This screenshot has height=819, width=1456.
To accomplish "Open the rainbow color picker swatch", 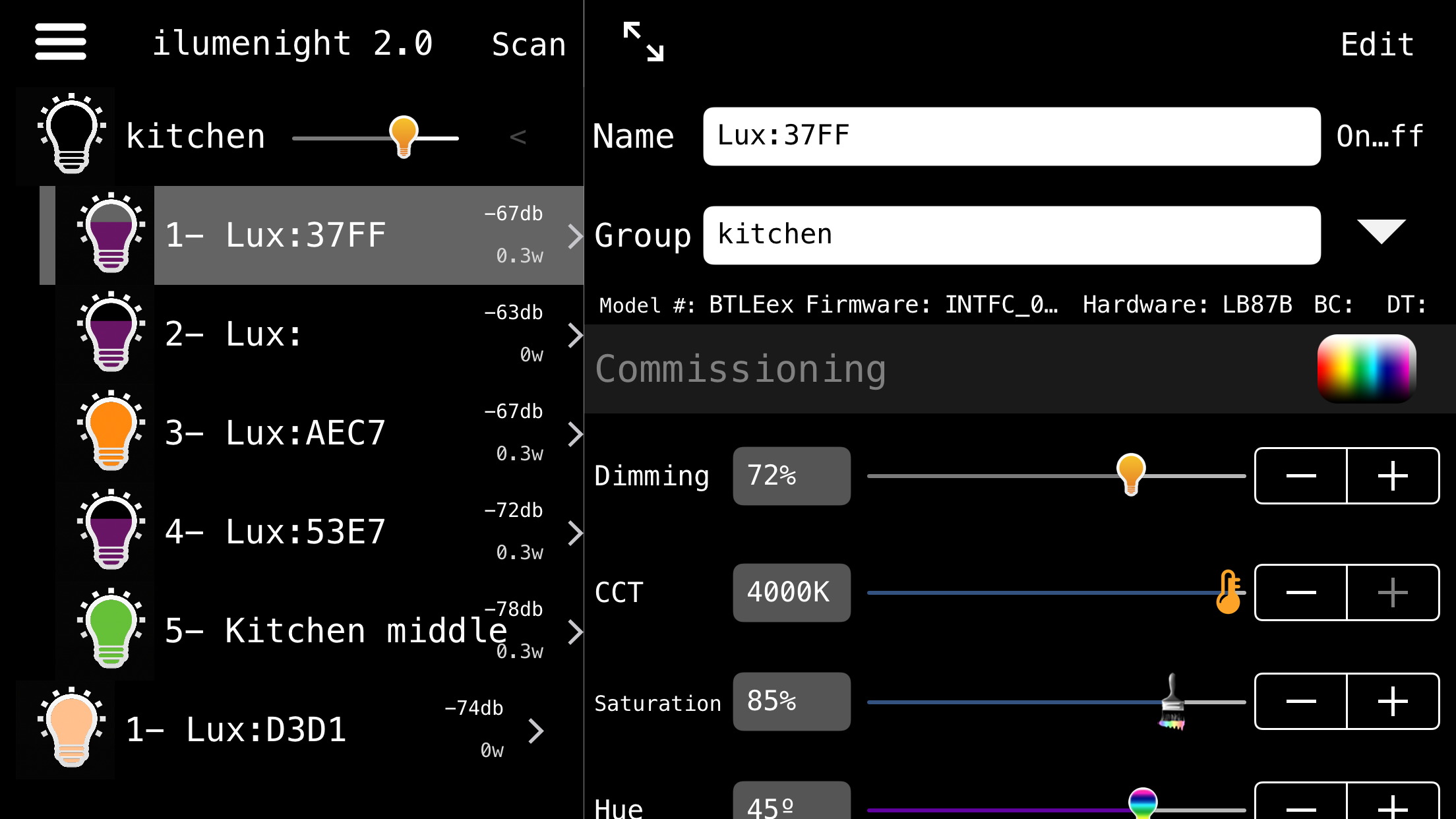I will (1366, 369).
